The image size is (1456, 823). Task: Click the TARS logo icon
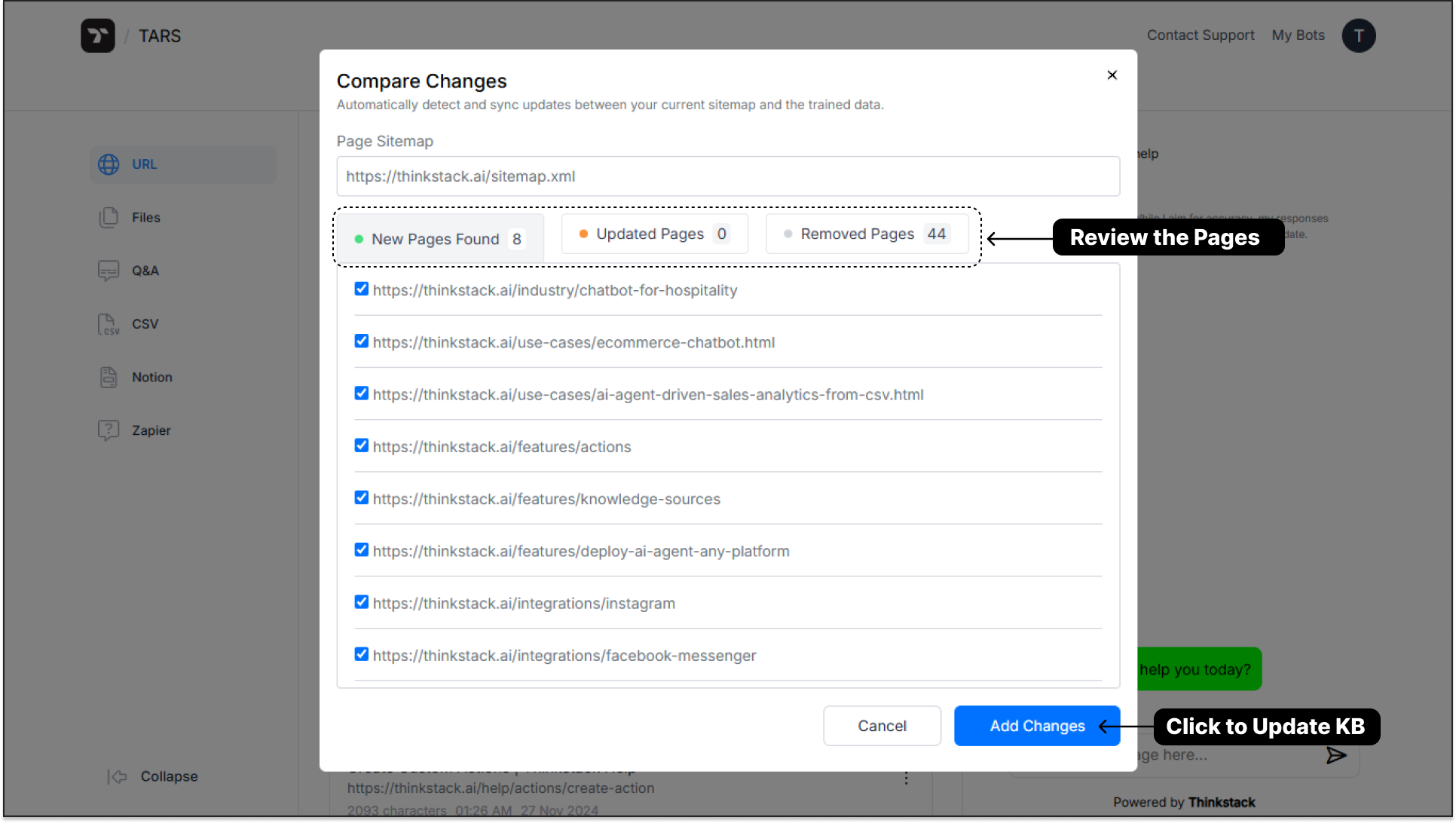(x=98, y=35)
